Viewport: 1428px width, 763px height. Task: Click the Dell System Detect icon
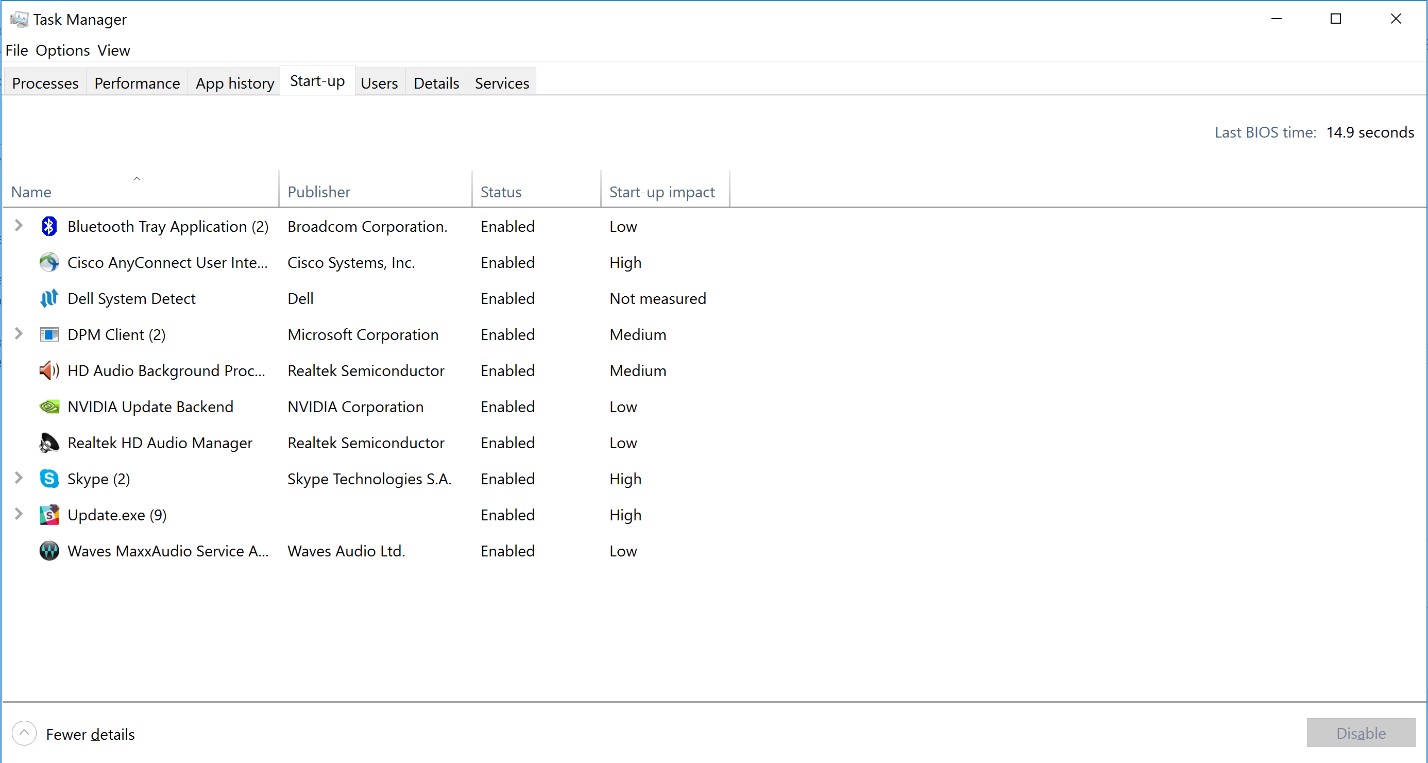(49, 299)
